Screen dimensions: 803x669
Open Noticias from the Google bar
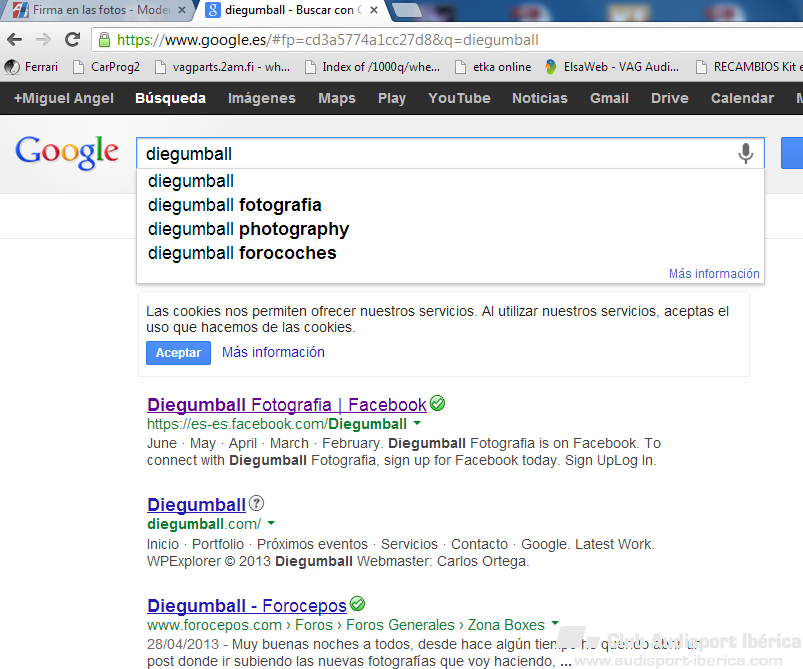click(x=540, y=98)
